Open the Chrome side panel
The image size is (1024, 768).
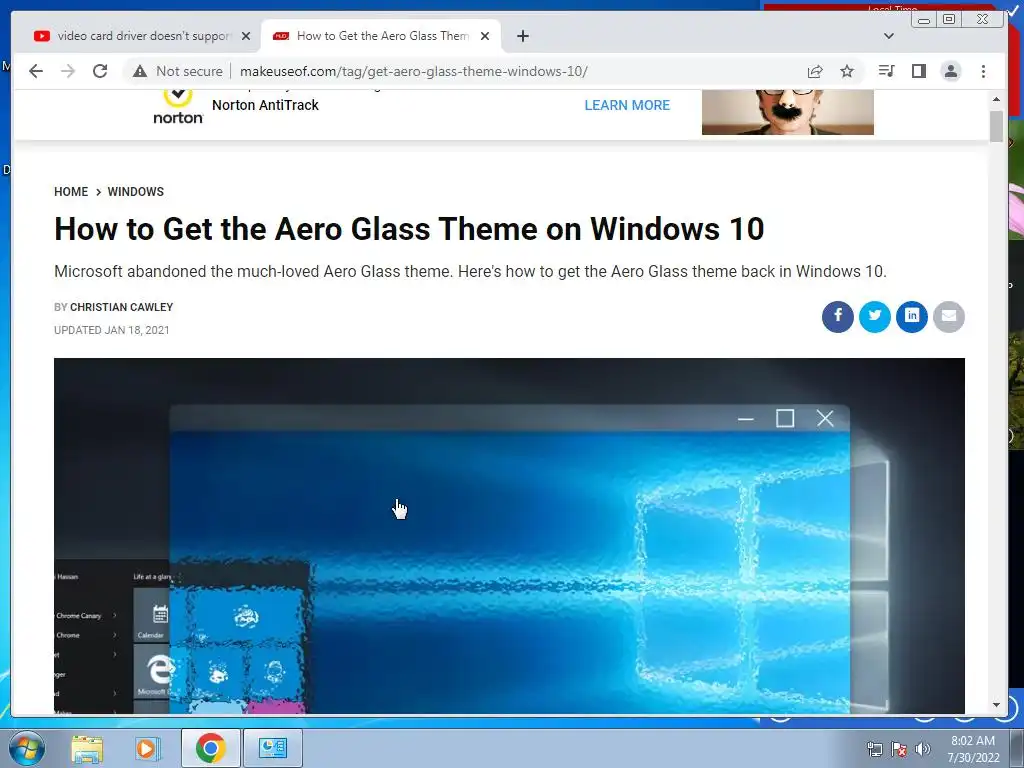point(919,71)
